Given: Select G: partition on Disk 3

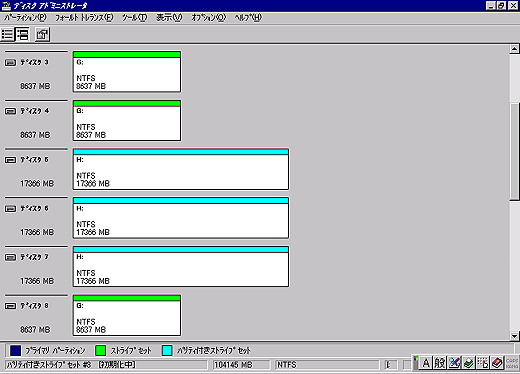Looking at the screenshot, I should tap(127, 71).
